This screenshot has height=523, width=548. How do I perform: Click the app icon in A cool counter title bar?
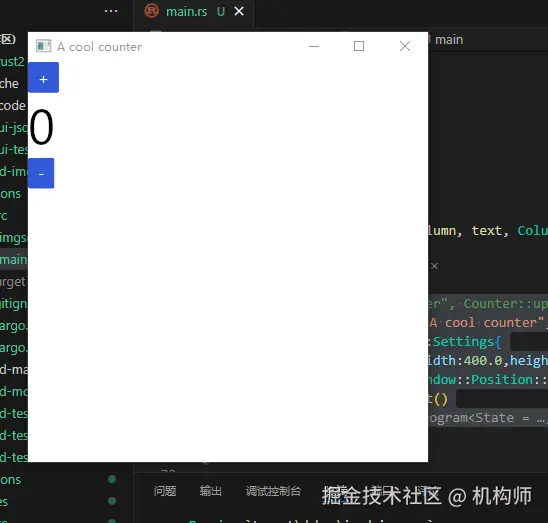coord(44,46)
